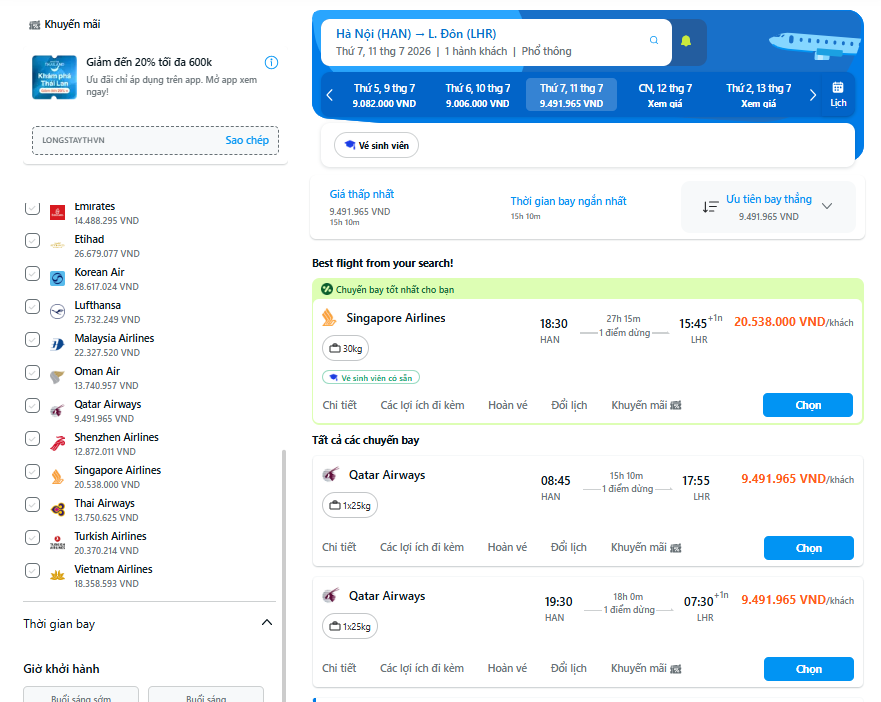This screenshot has width=881, height=702.
Task: Toggle the Vietnam Airlines checkbox
Action: coord(33,571)
